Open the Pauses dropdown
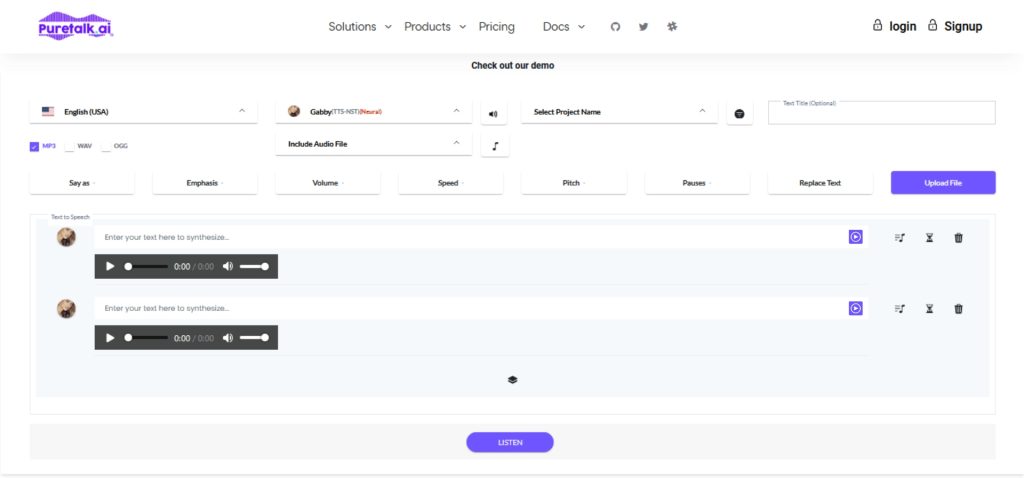This screenshot has height=478, width=1024. (x=697, y=183)
